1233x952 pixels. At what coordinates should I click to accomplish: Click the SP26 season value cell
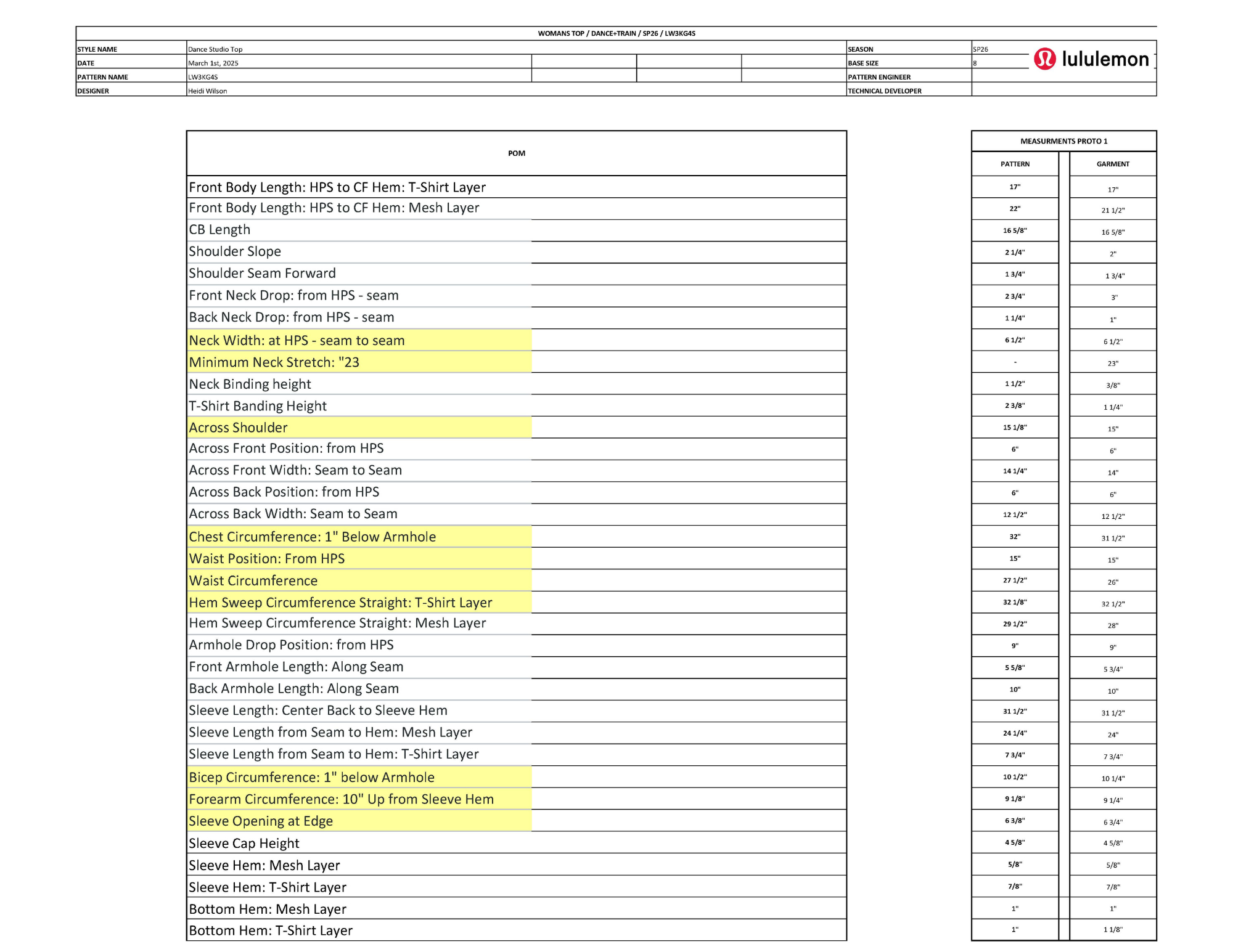[980, 49]
